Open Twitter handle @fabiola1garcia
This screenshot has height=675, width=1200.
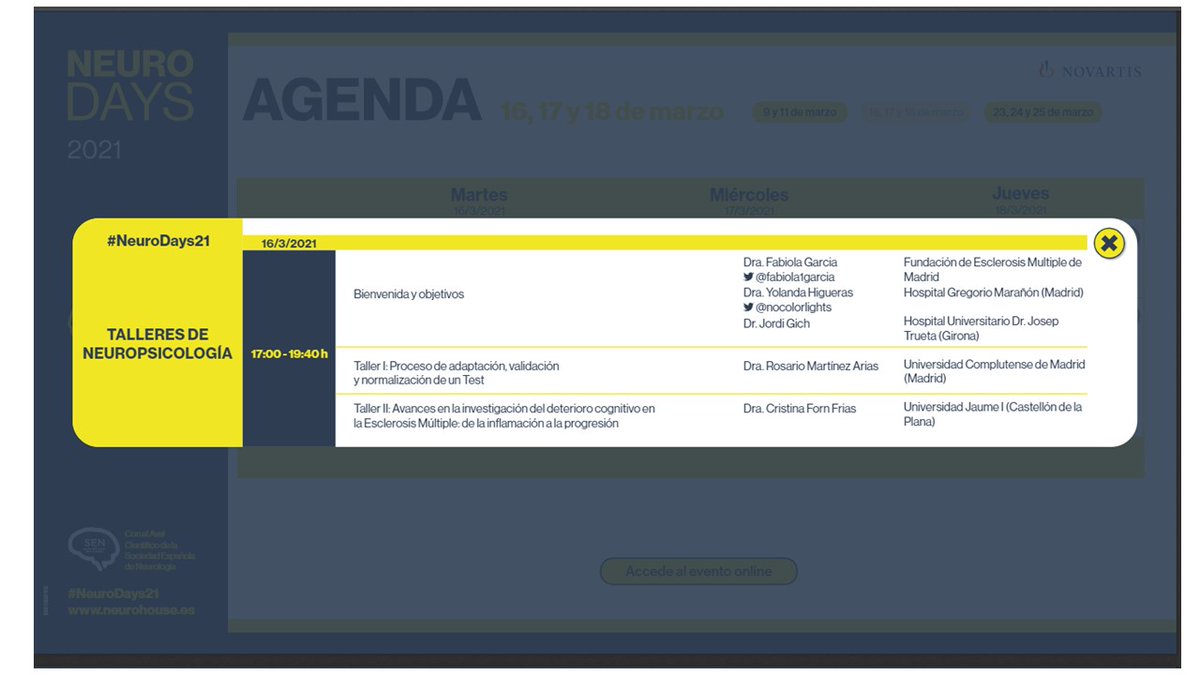point(795,277)
